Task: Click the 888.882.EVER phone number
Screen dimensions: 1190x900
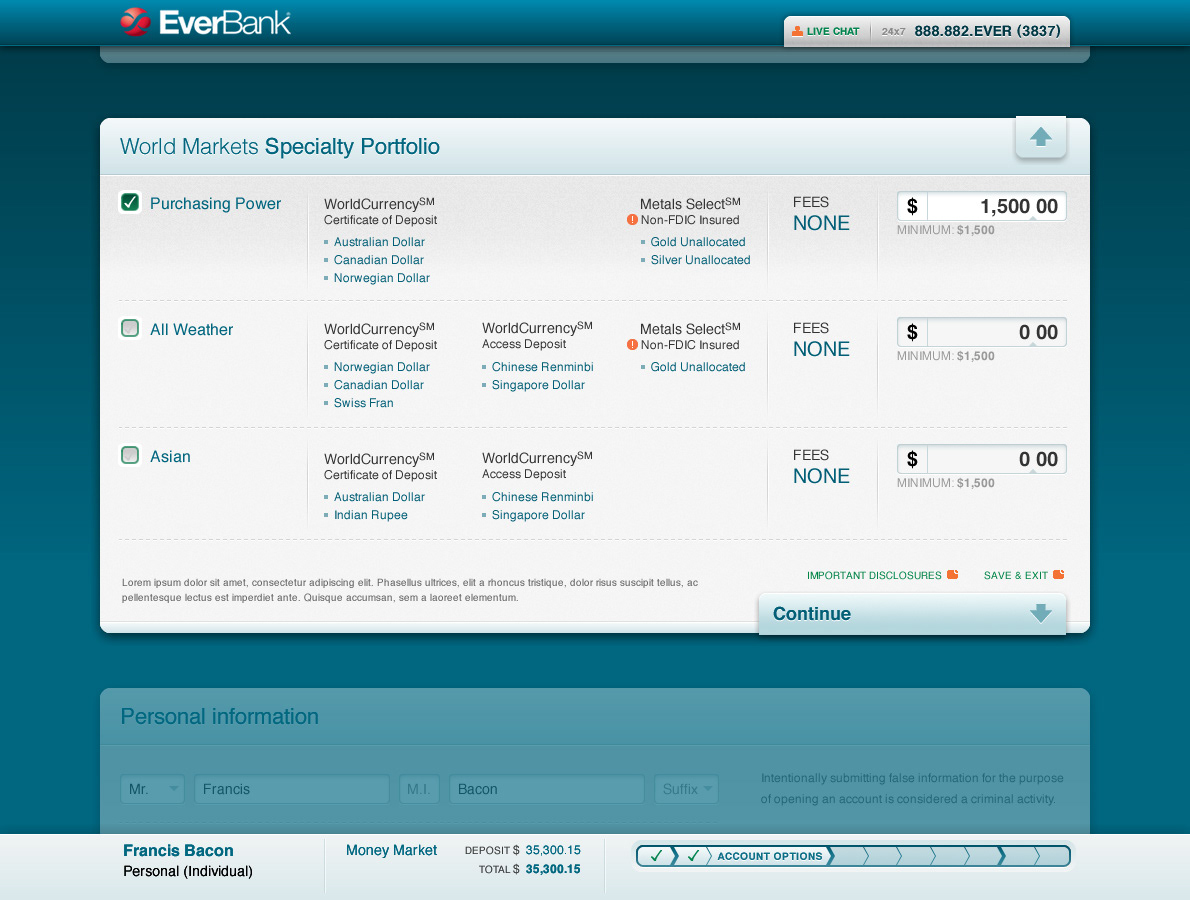Action: pos(987,31)
